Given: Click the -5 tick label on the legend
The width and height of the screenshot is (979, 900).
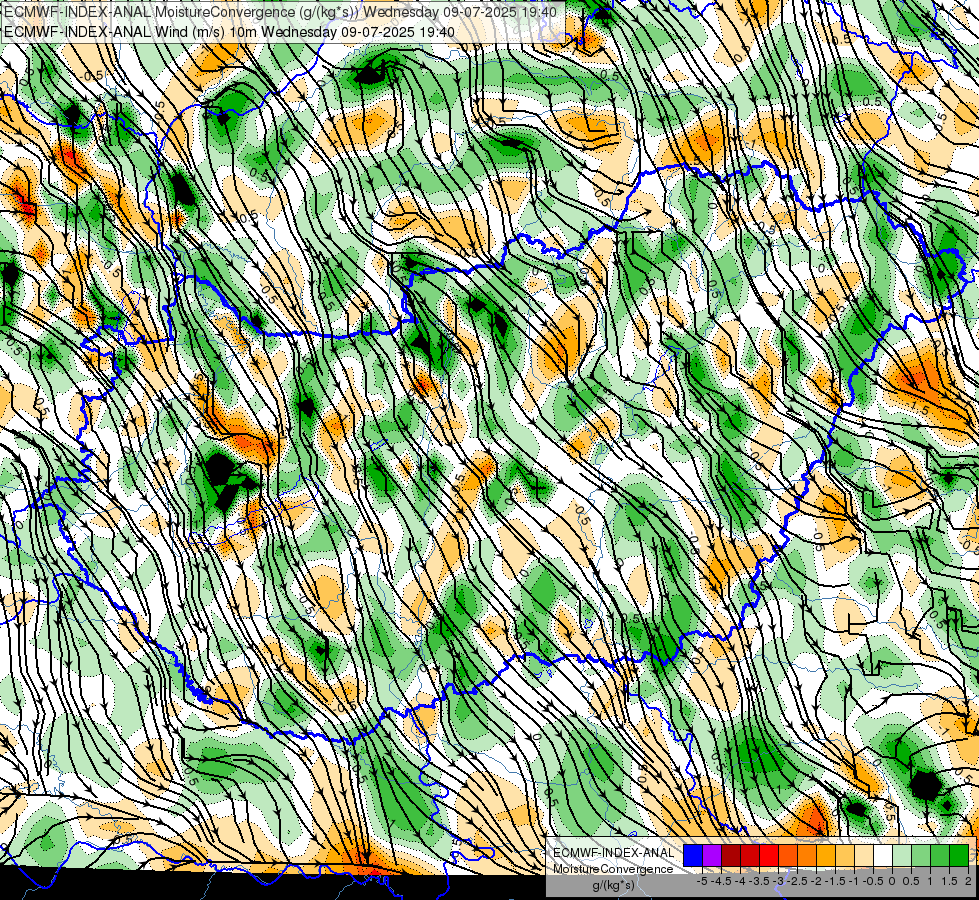Looking at the screenshot, I should point(702,881).
